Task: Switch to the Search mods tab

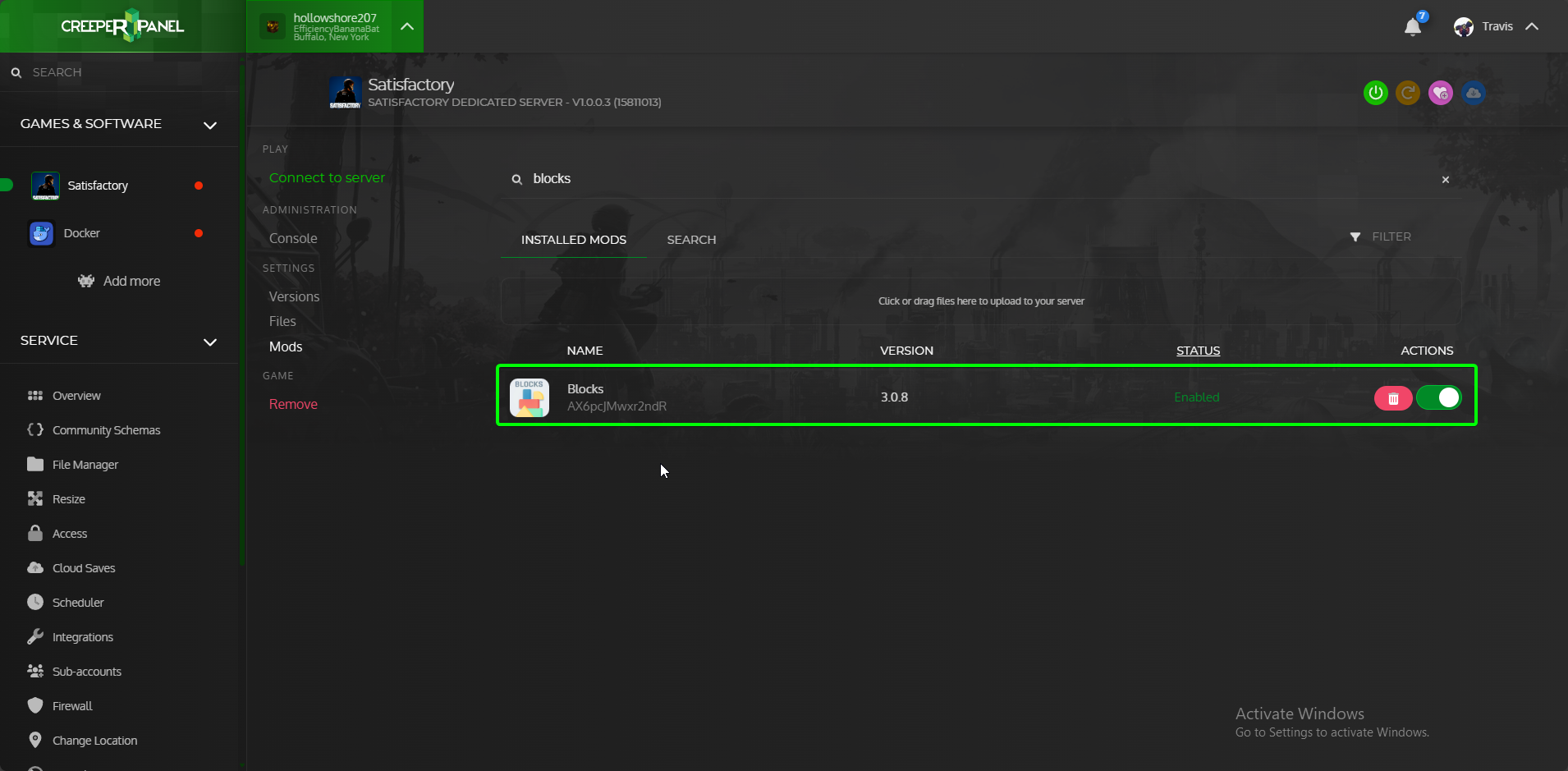Action: pos(691,240)
